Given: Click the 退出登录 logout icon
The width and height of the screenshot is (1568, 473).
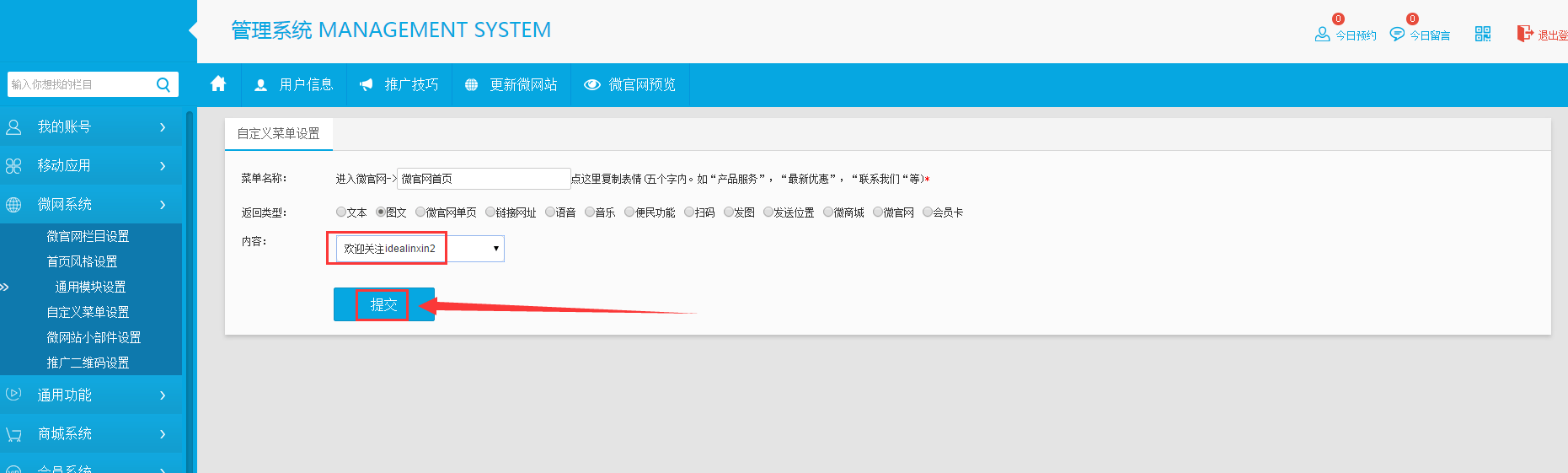Looking at the screenshot, I should tap(1525, 34).
